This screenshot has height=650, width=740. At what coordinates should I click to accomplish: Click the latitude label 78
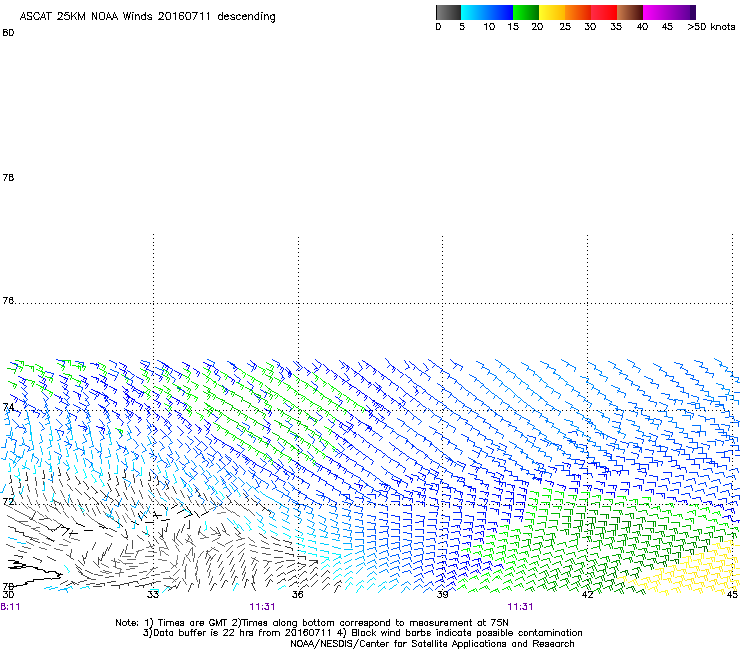pos(8,177)
